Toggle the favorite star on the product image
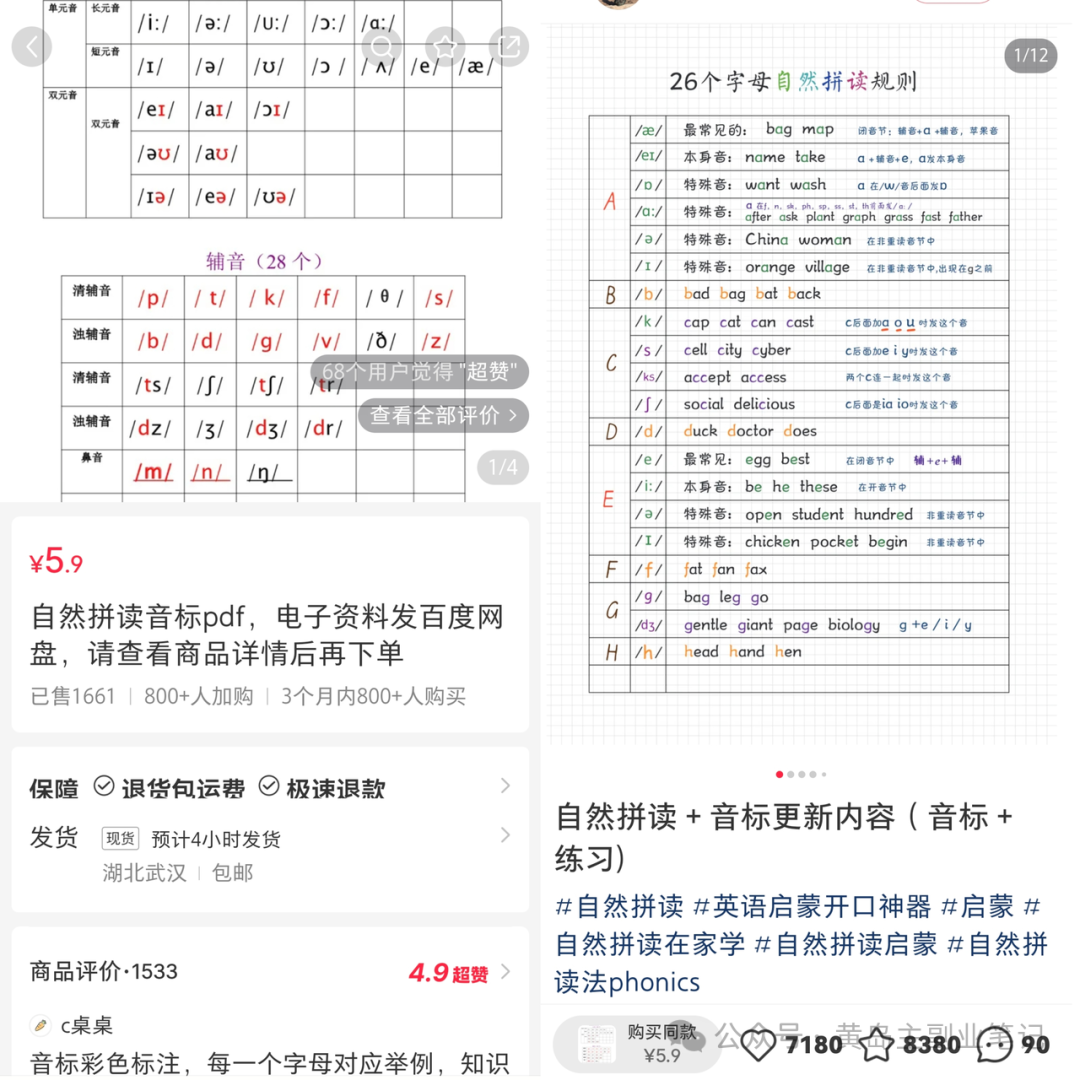 [445, 46]
